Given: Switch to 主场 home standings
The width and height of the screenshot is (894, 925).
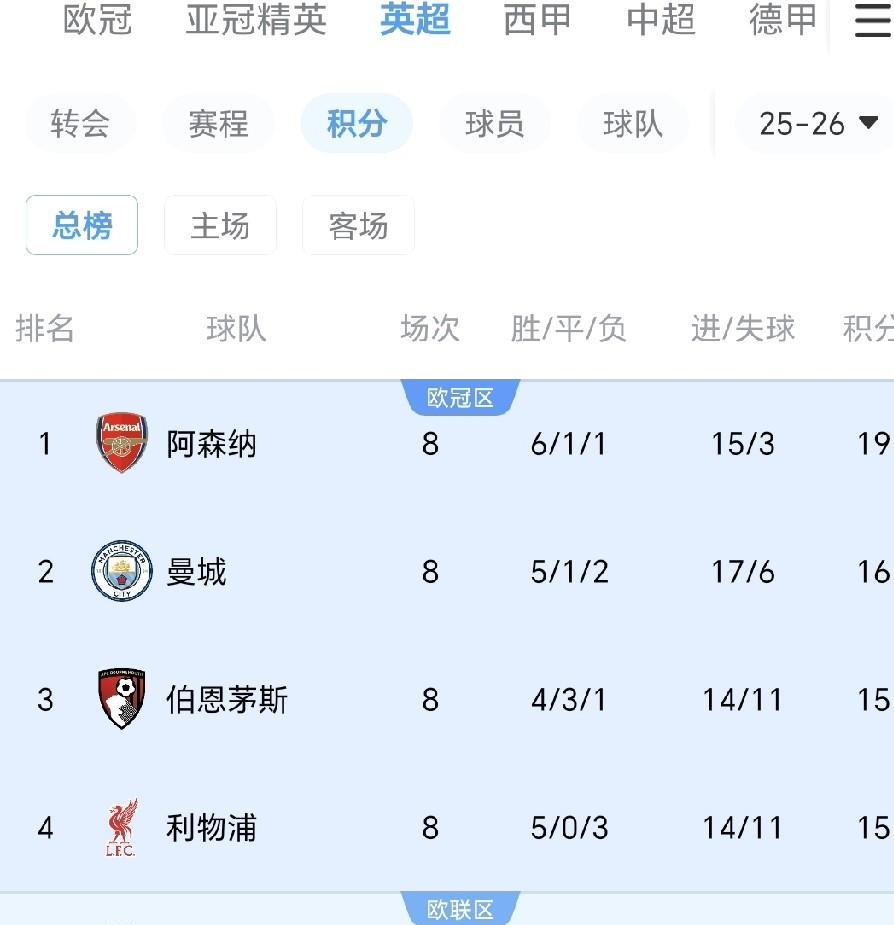Looking at the screenshot, I should tap(220, 226).
